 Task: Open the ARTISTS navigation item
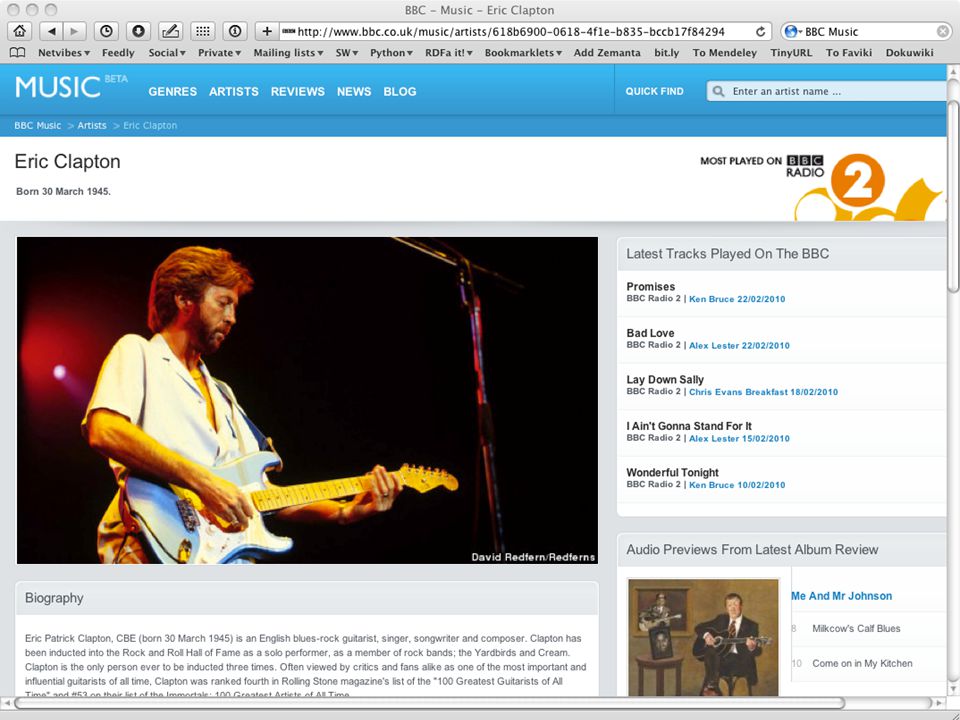click(234, 91)
